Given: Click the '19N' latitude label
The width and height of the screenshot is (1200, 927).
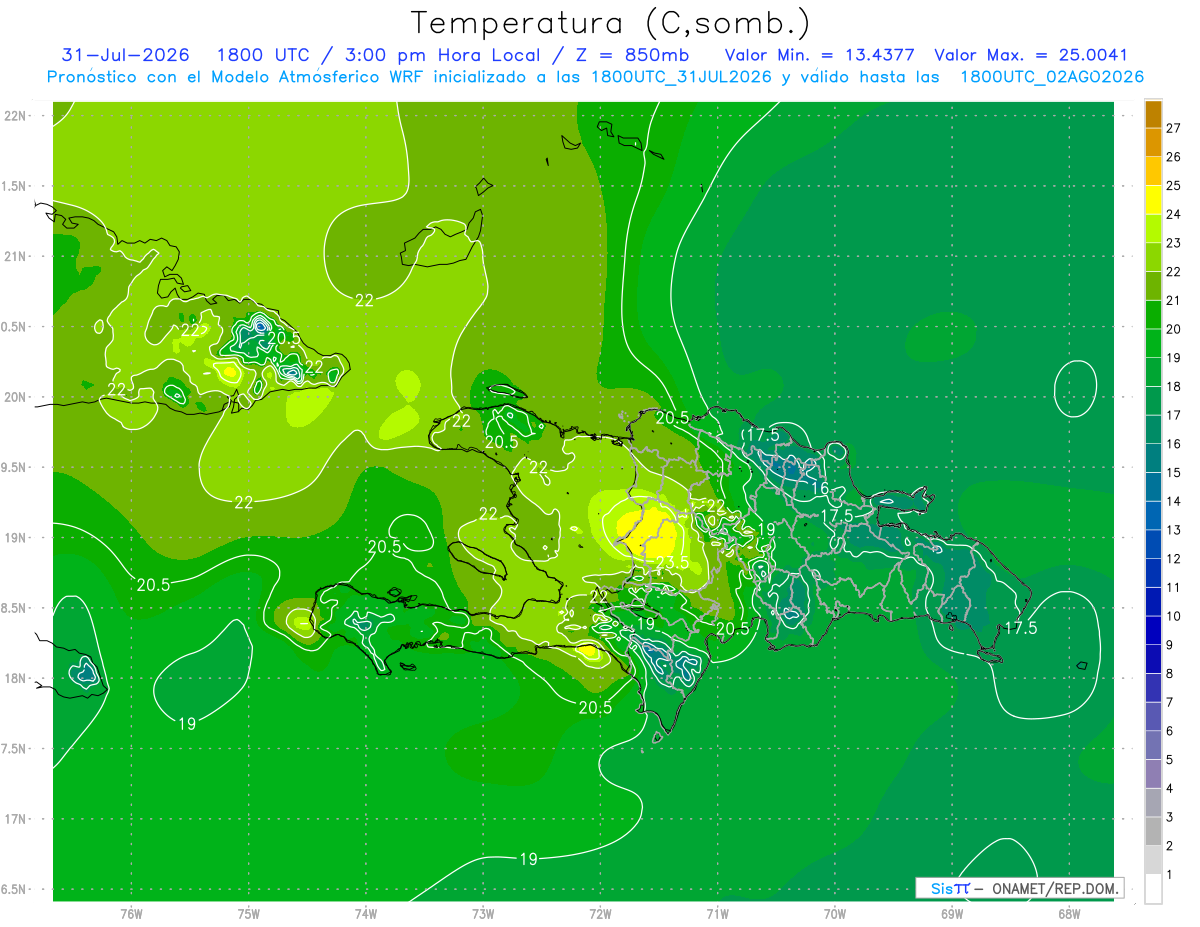Looking at the screenshot, I should point(16,538).
